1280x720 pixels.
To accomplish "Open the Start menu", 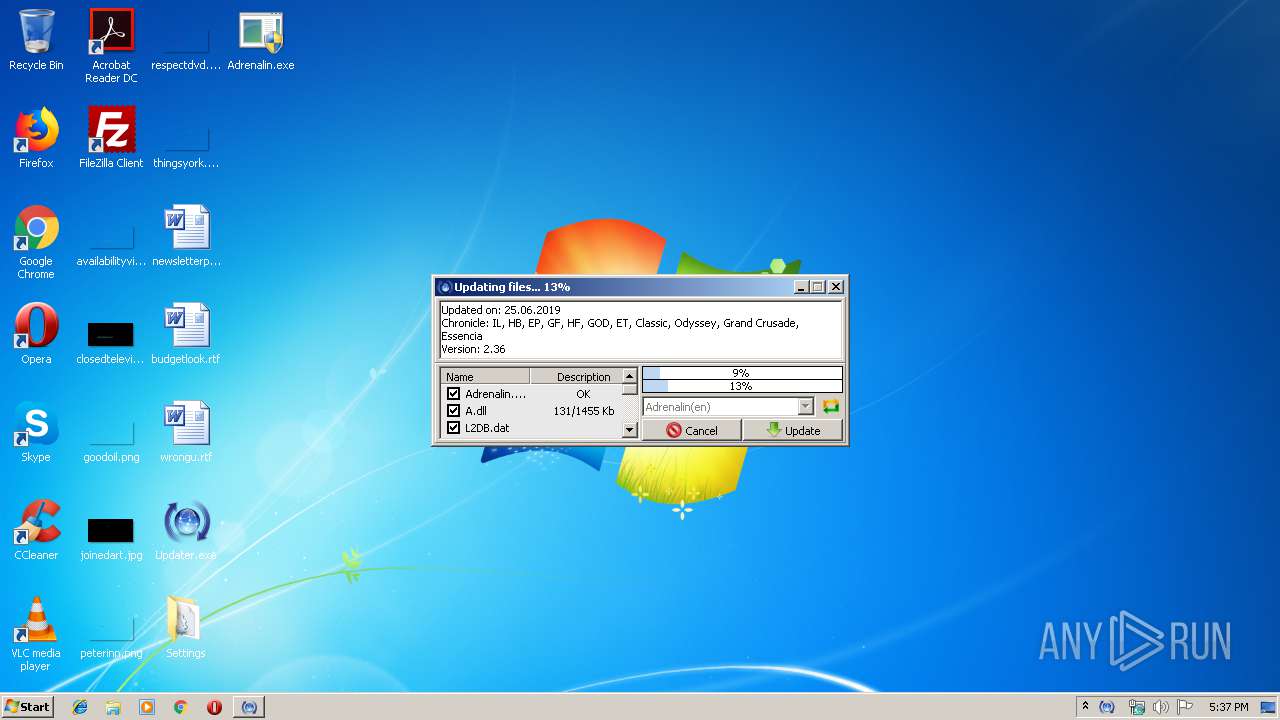I will (28, 706).
